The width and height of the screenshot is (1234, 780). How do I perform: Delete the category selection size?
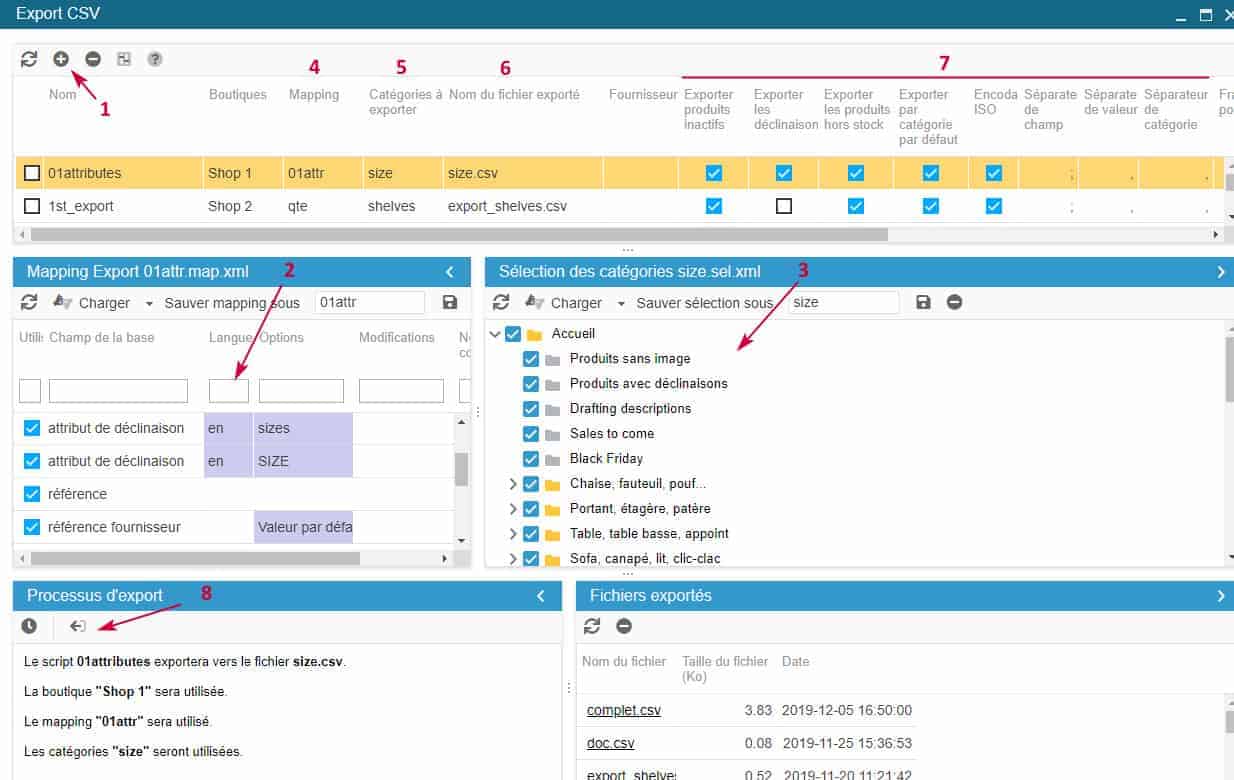click(x=954, y=302)
